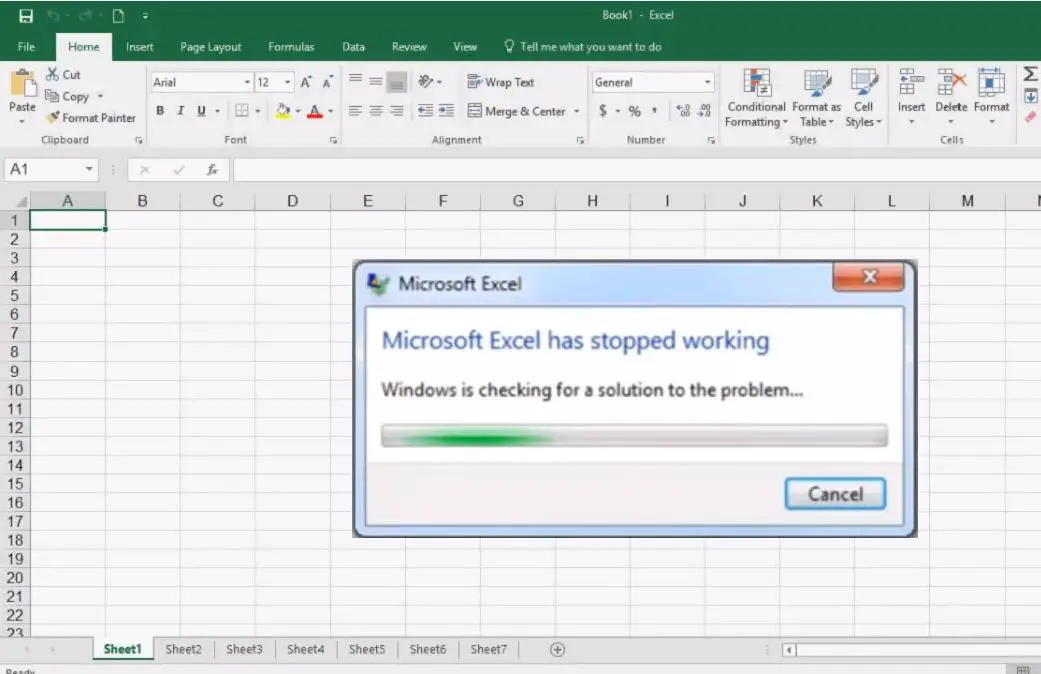
Task: Toggle Wrap Text
Action: [501, 82]
